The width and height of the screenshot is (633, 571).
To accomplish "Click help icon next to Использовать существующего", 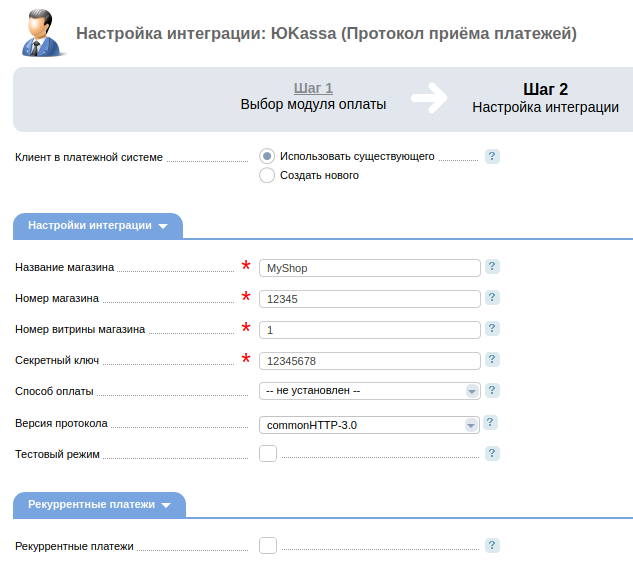I will point(492,156).
